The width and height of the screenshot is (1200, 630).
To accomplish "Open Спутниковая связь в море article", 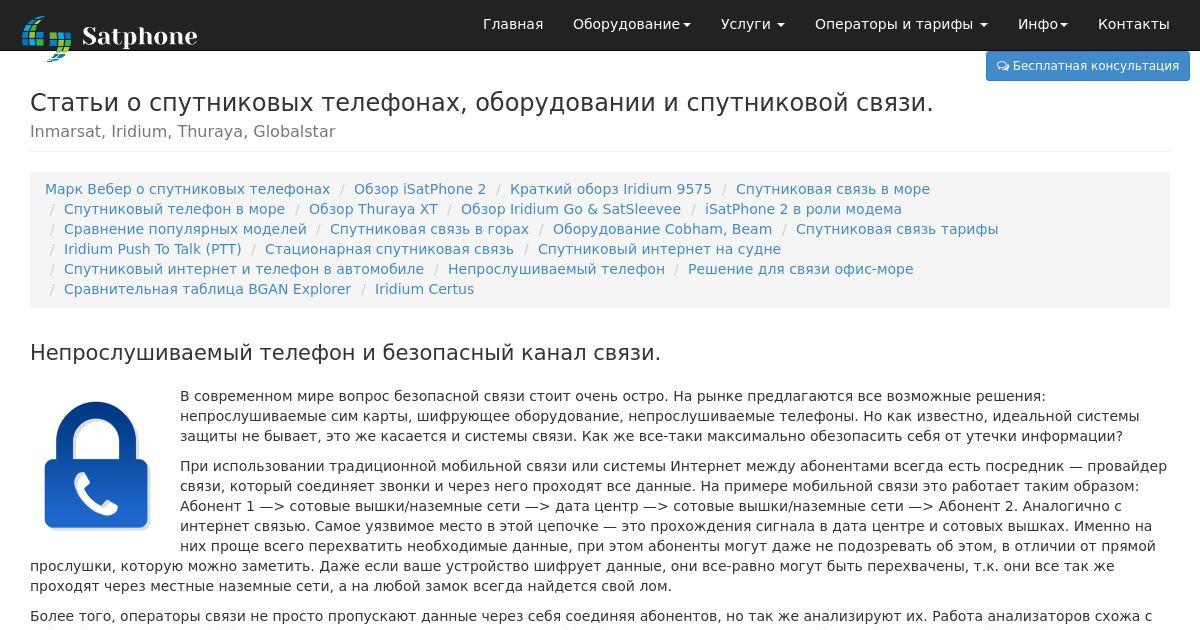I will (833, 189).
